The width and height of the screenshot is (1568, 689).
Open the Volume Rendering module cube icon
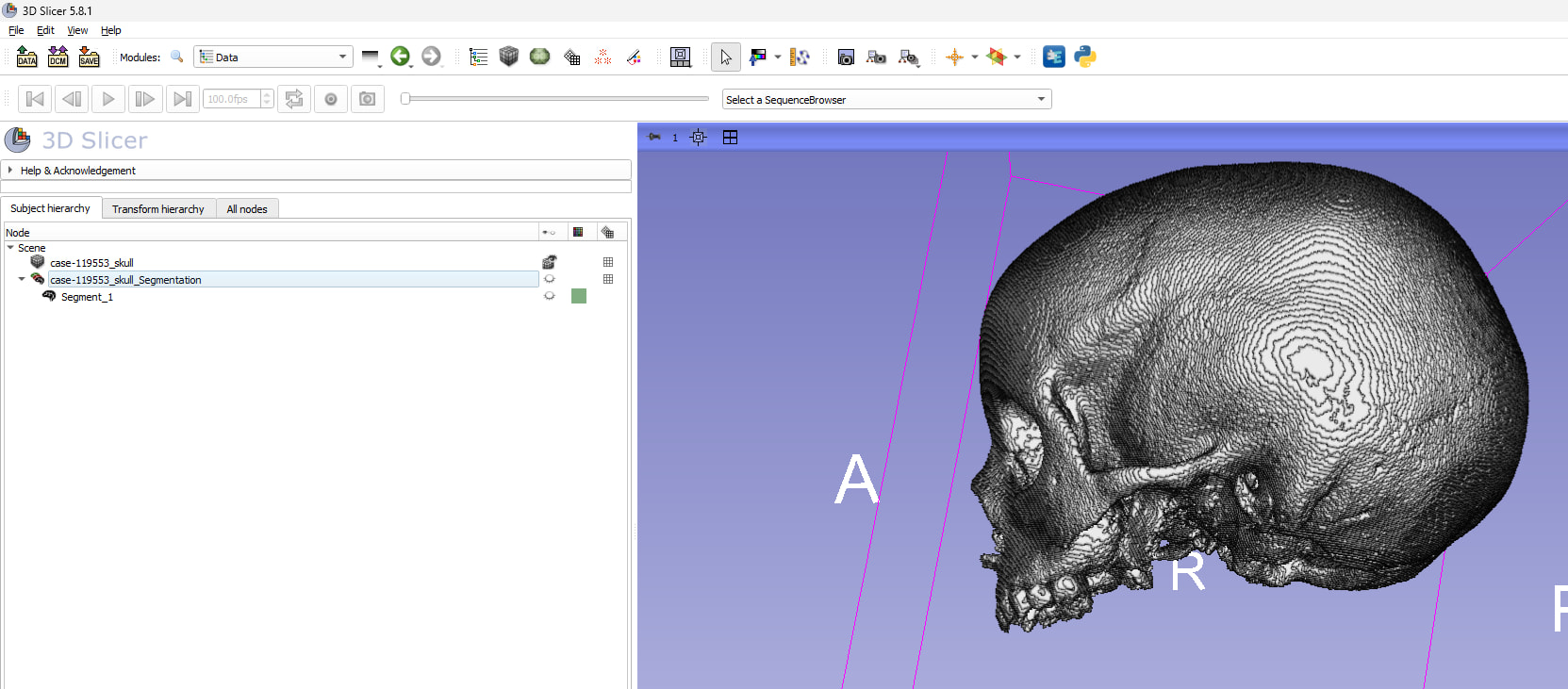[x=509, y=57]
